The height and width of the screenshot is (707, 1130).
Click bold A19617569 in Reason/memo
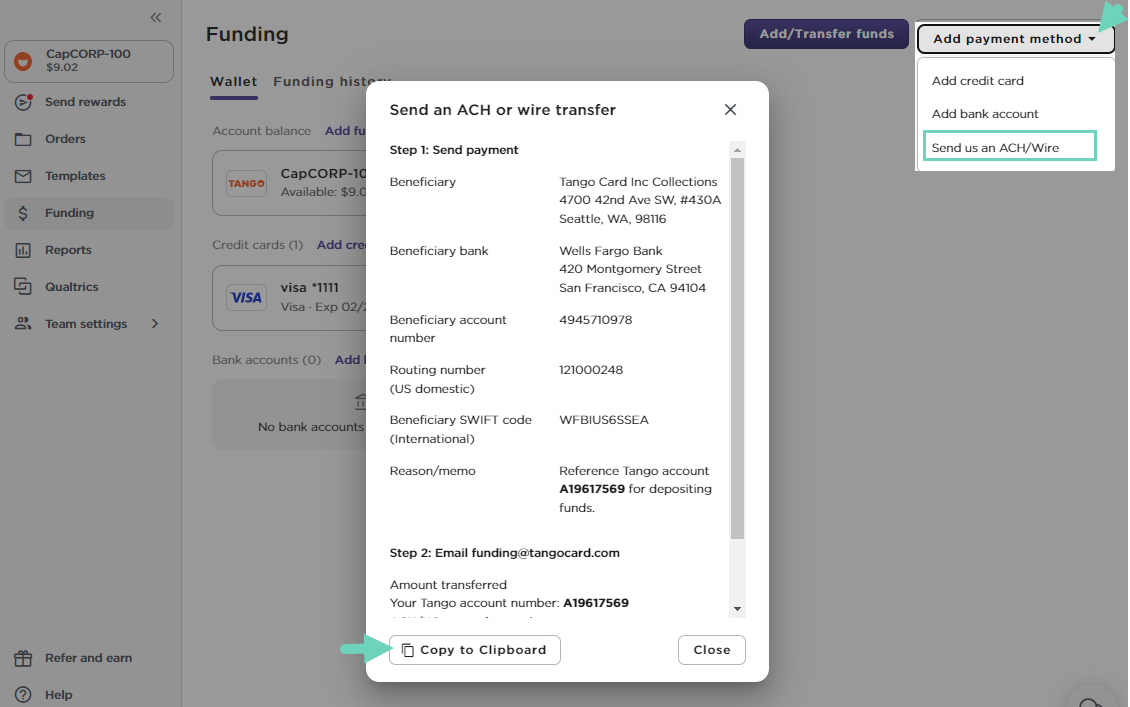pos(592,489)
